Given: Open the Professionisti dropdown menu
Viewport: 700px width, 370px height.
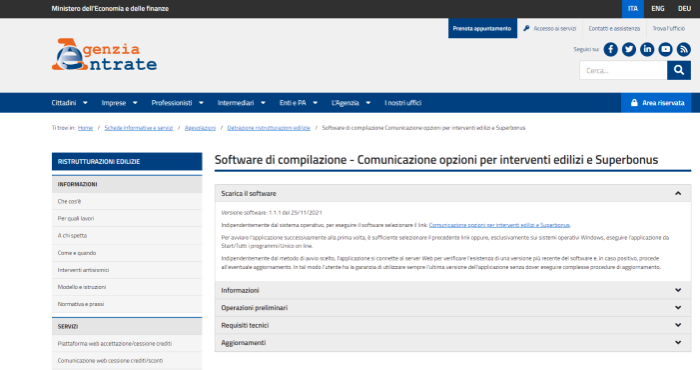Looking at the screenshot, I should click(177, 103).
